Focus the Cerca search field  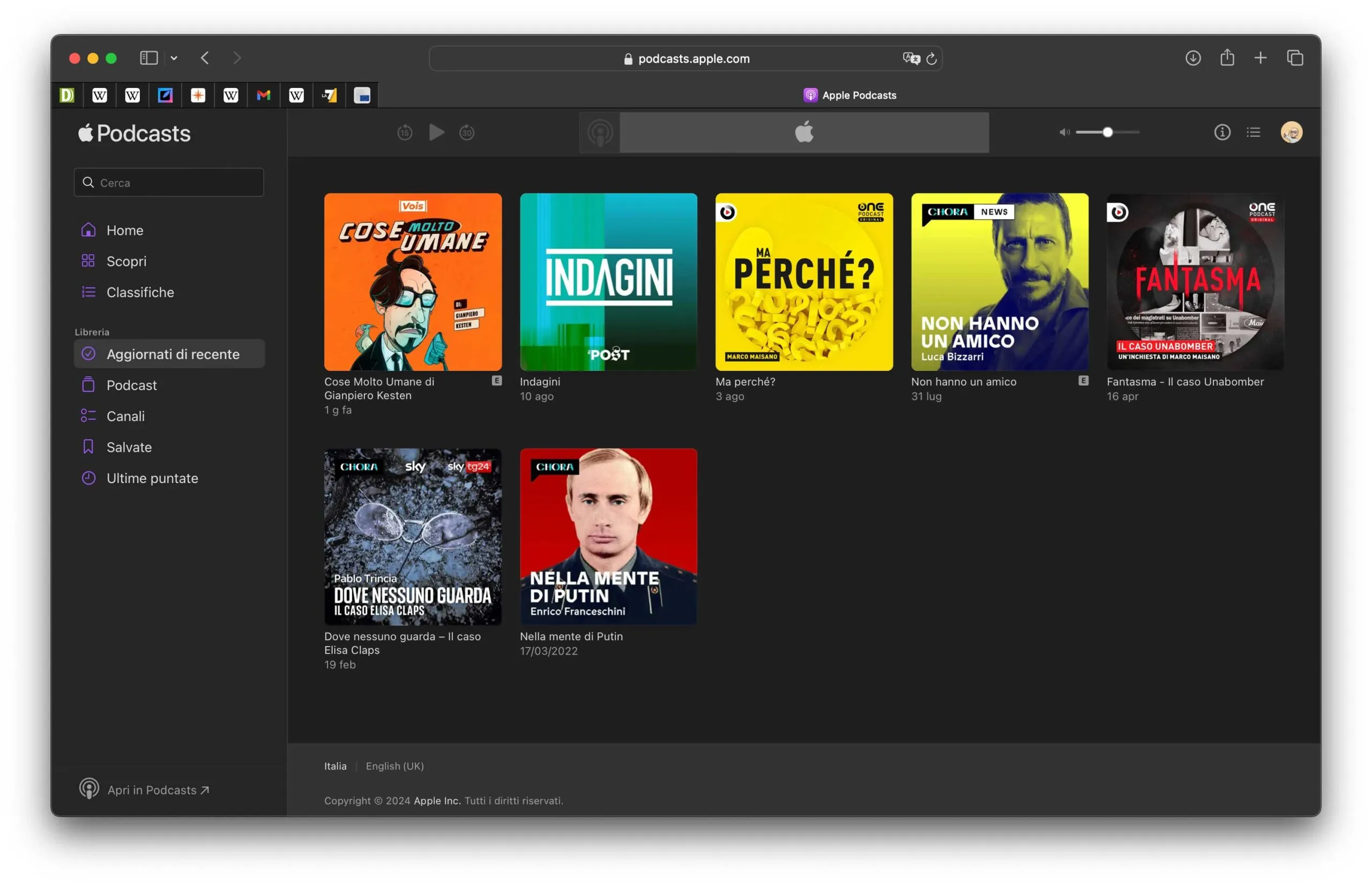click(169, 183)
